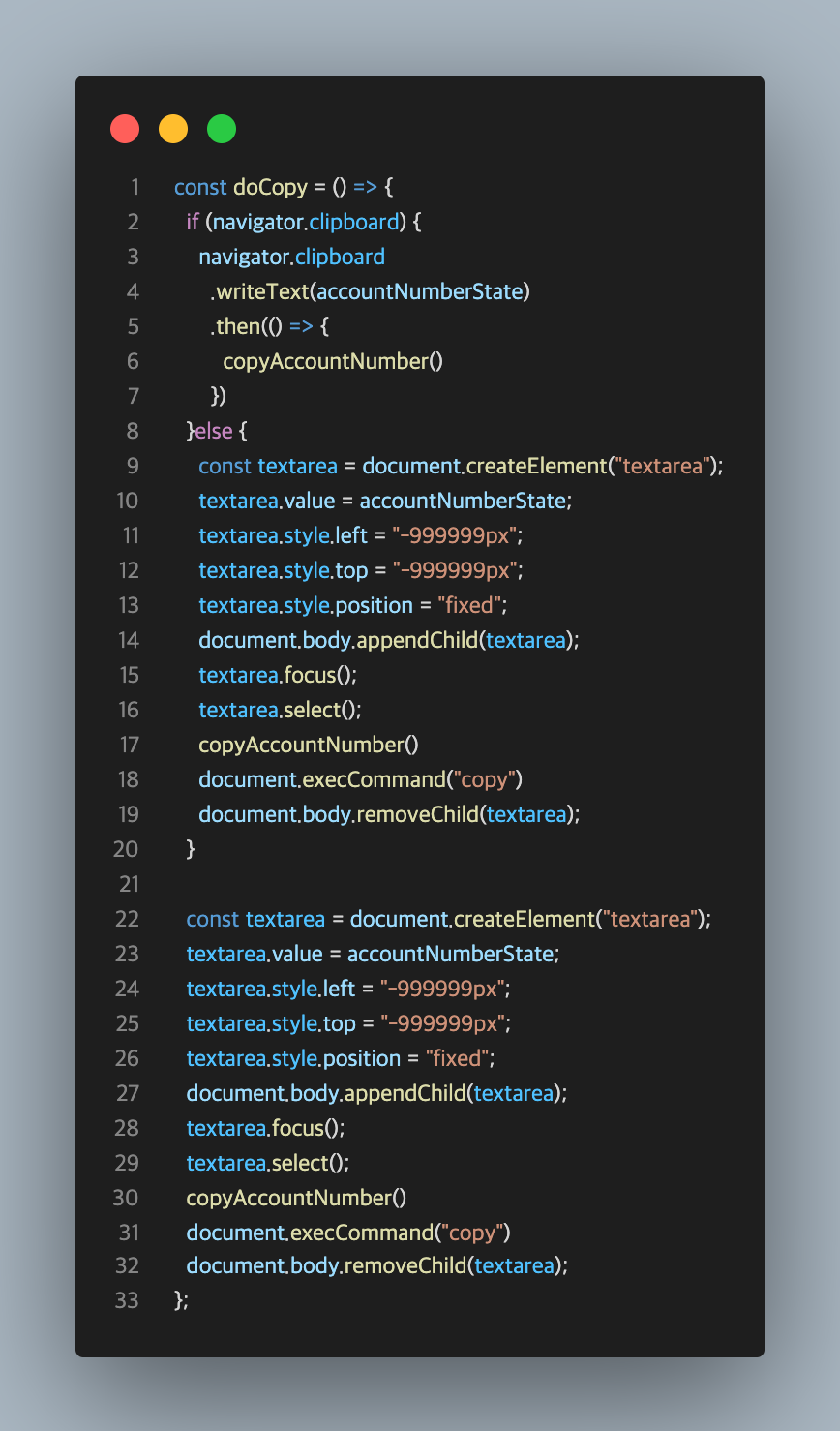Click the "fixed" string on line 13
Screen dimensions: 840x1431
click(469, 605)
